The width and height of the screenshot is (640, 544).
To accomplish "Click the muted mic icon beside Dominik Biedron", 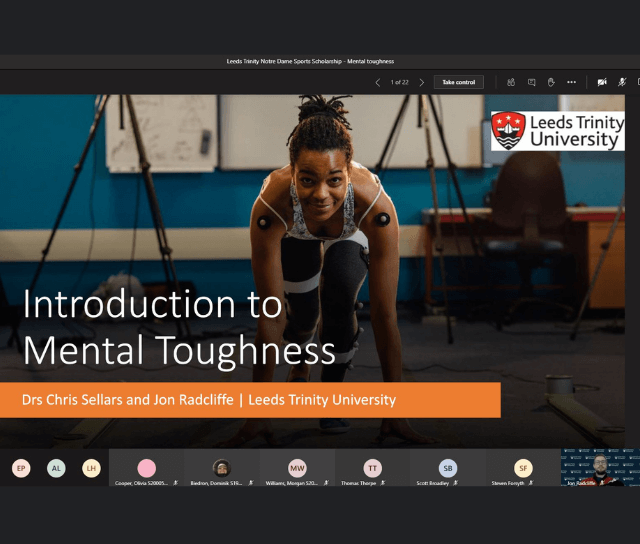I will [251, 483].
